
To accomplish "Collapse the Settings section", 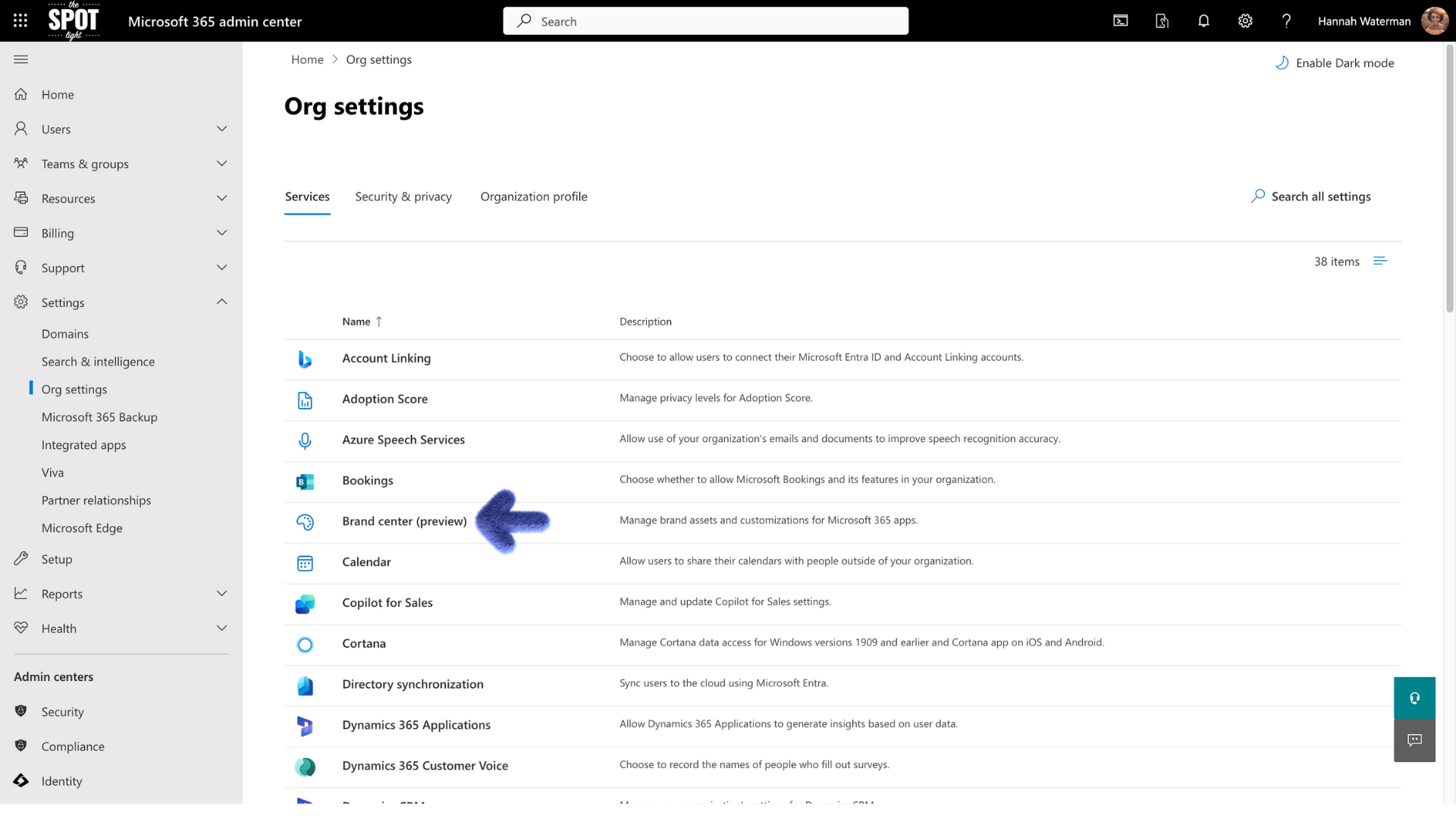I will click(x=221, y=301).
